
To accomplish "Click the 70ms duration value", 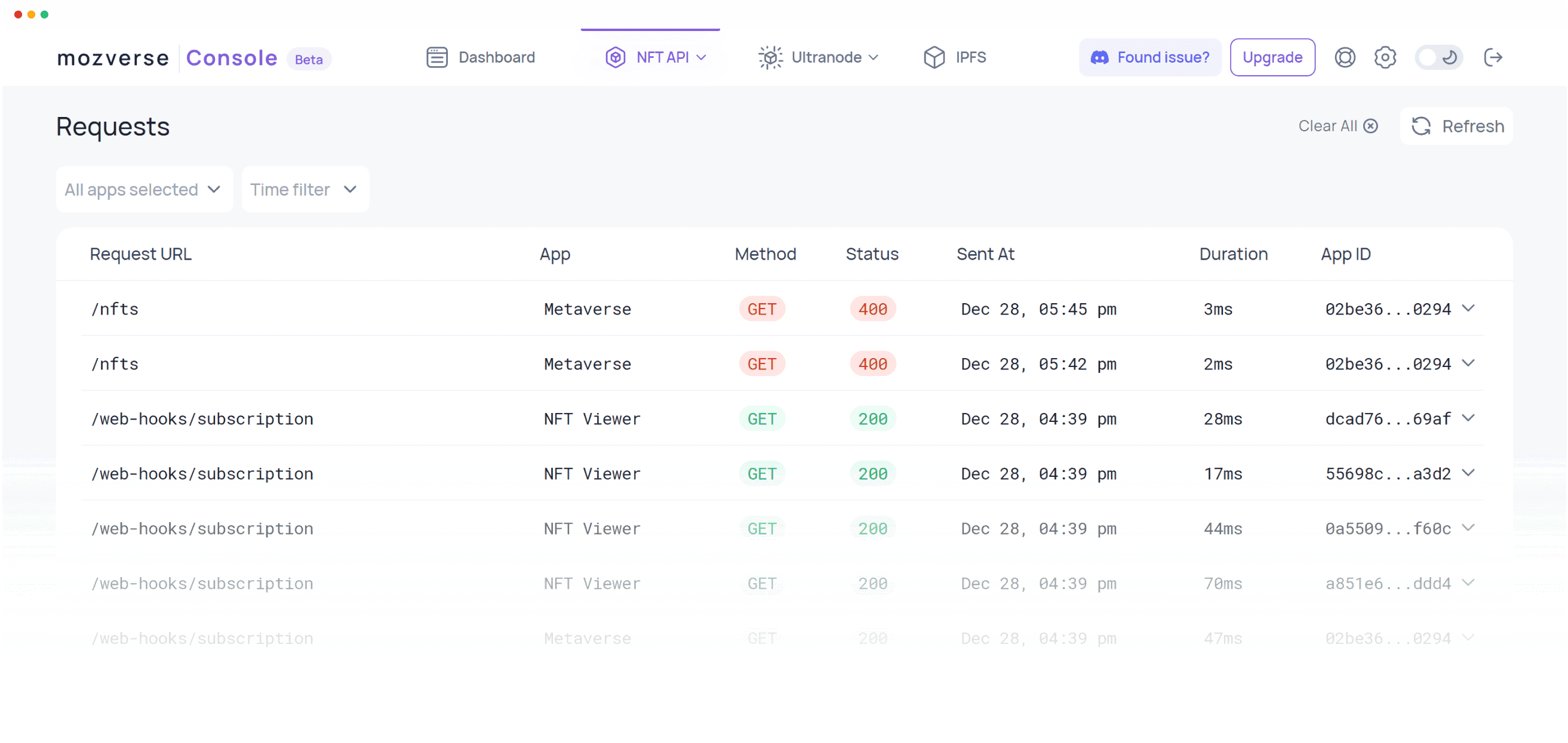I will 1222,583.
